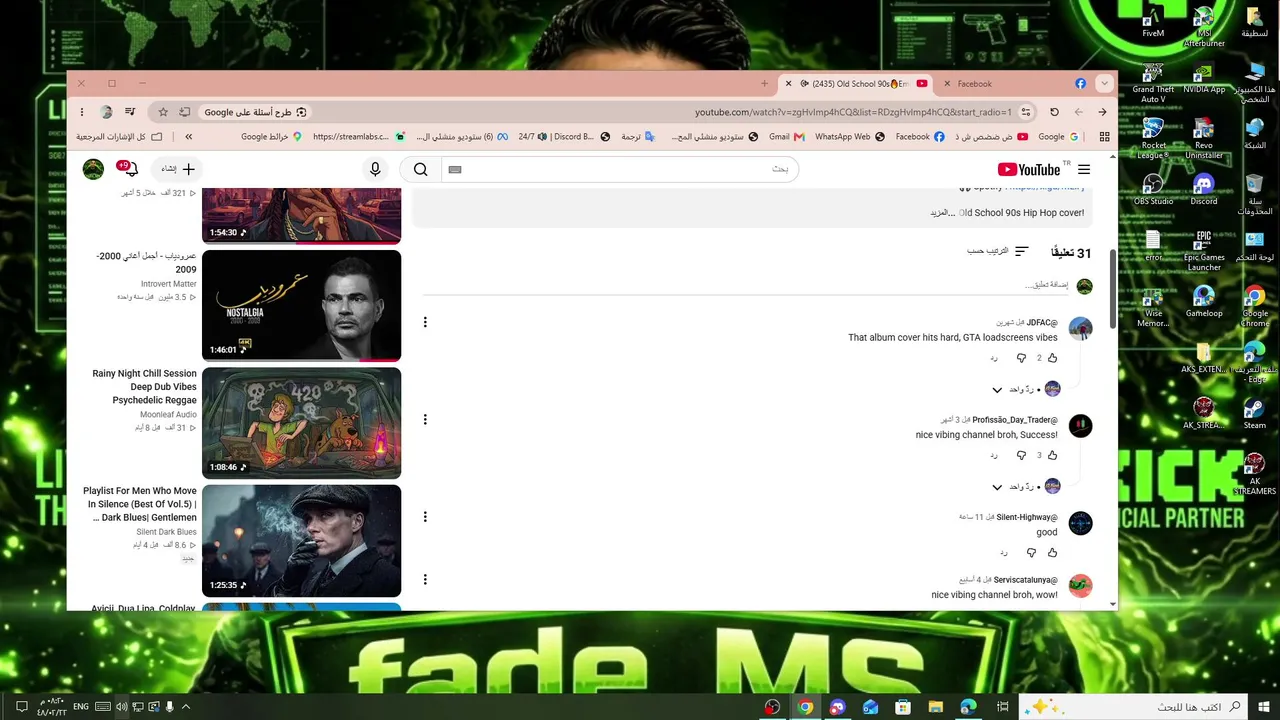Open the YouTube hamburger guide menu
This screenshot has width=1280, height=720.
click(1084, 170)
